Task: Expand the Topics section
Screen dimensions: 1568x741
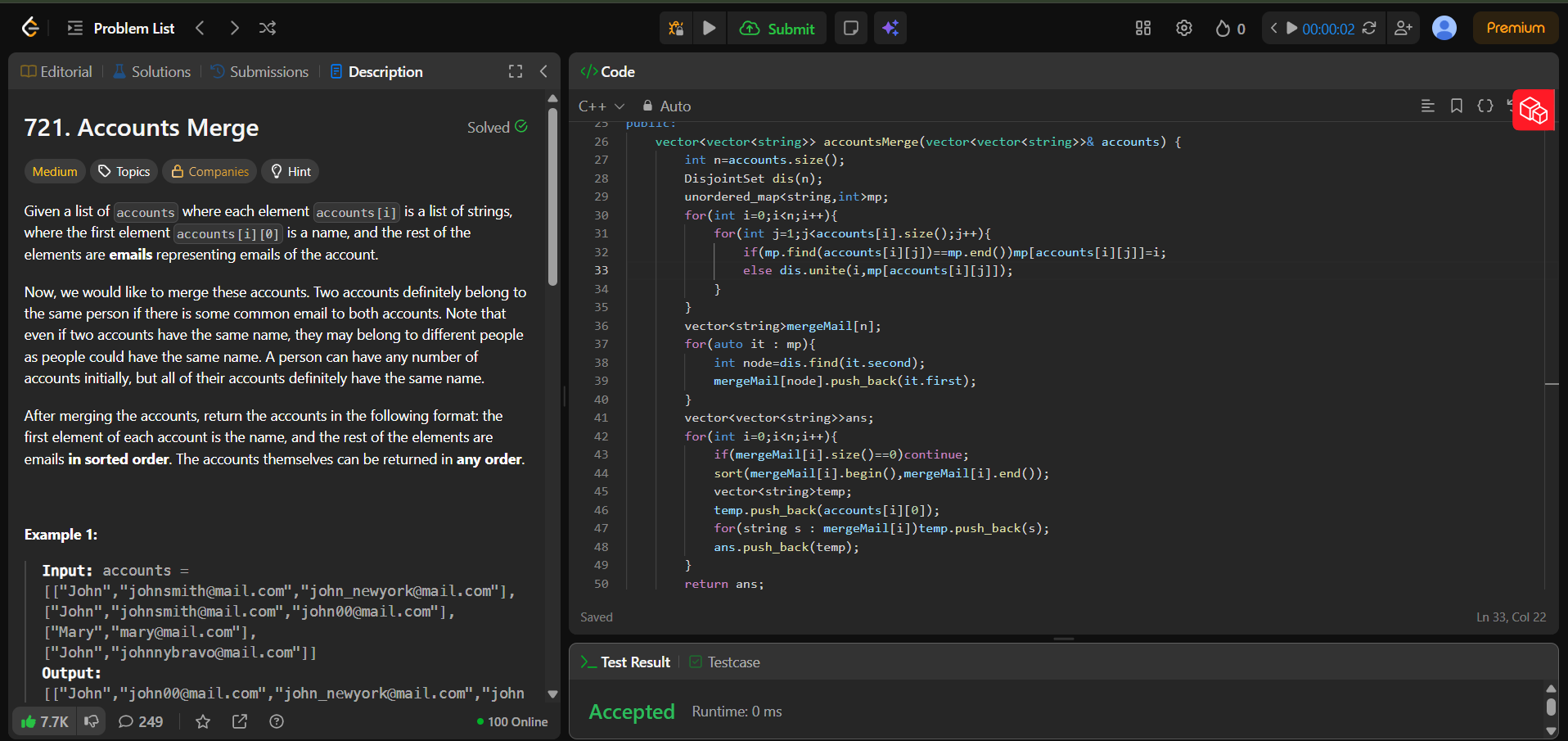Action: tap(124, 172)
